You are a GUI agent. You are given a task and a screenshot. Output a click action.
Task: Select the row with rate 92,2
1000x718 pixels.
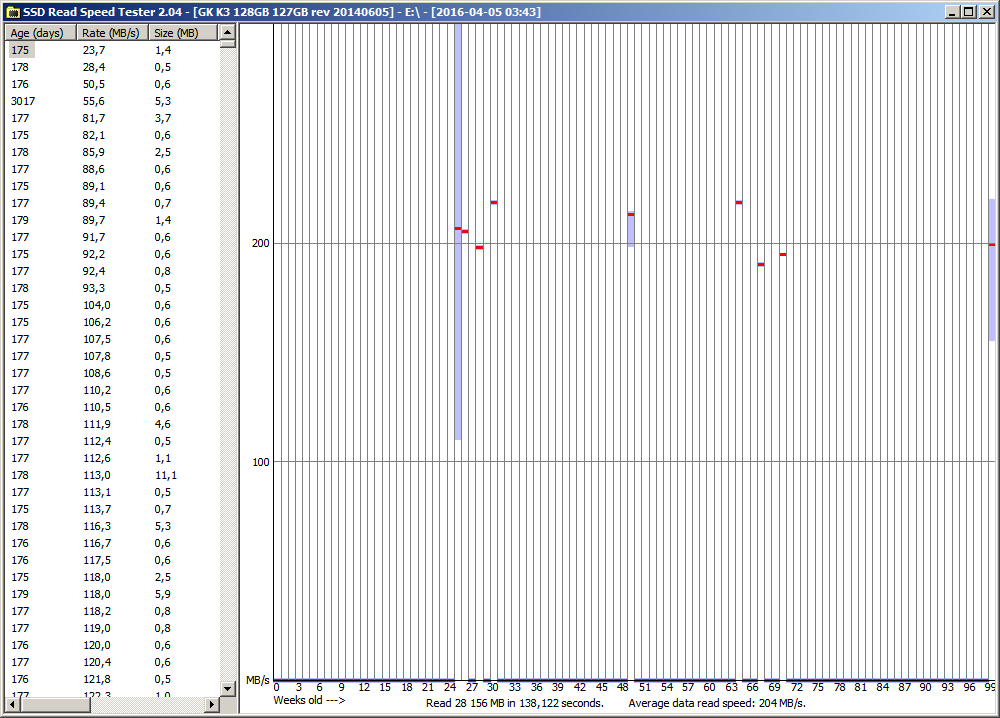[112, 254]
